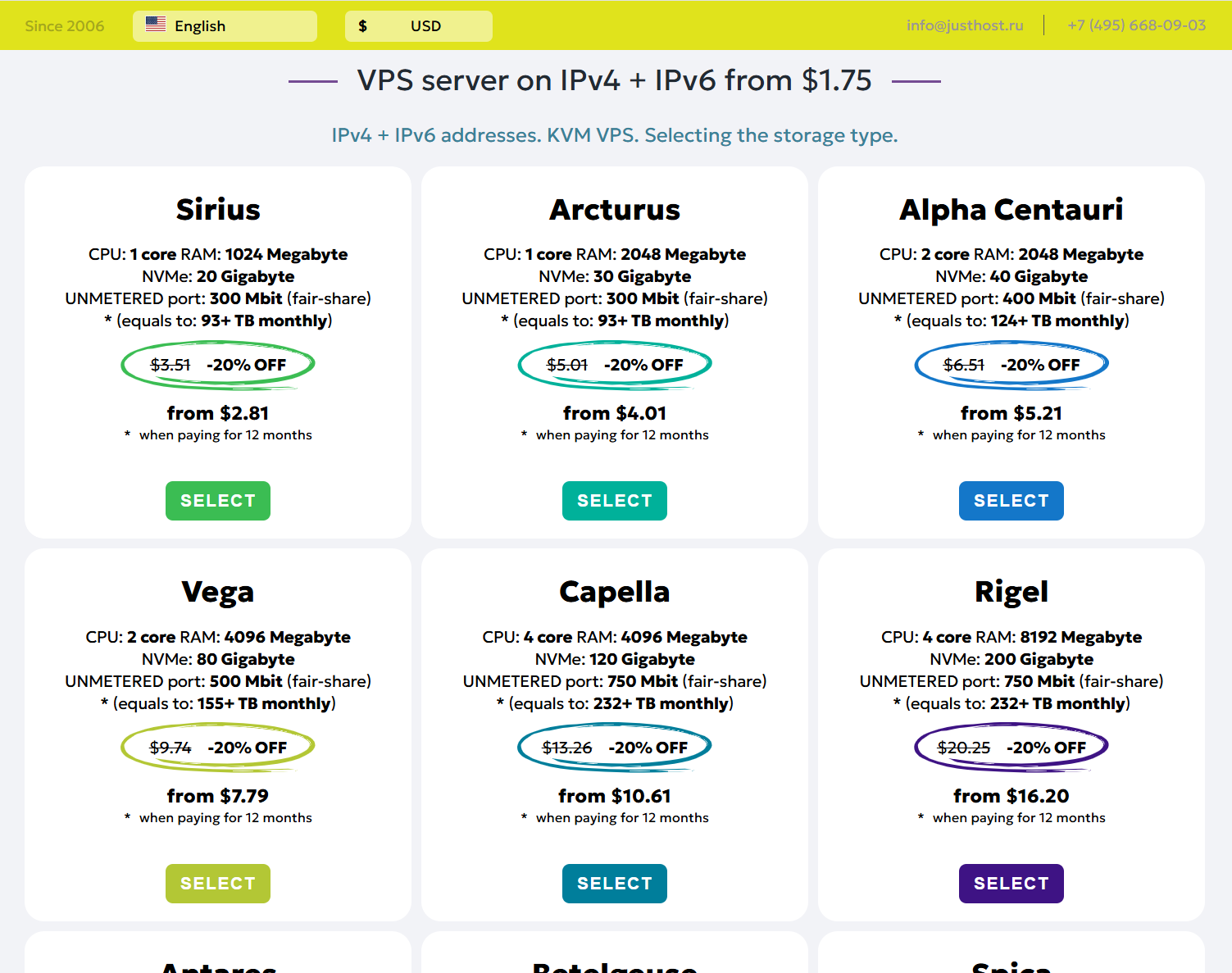
Task: Click the info@justhost.ru email link
Action: [x=965, y=25]
